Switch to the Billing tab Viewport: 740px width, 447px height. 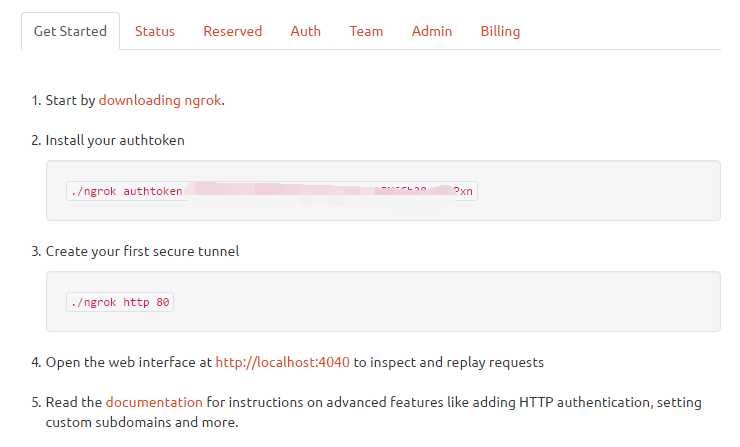(500, 31)
